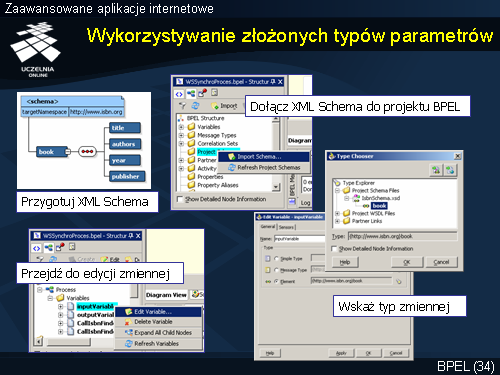Click publisher element in schema diagram
Image resolution: width=500 pixels, height=375 pixels.
127,176
